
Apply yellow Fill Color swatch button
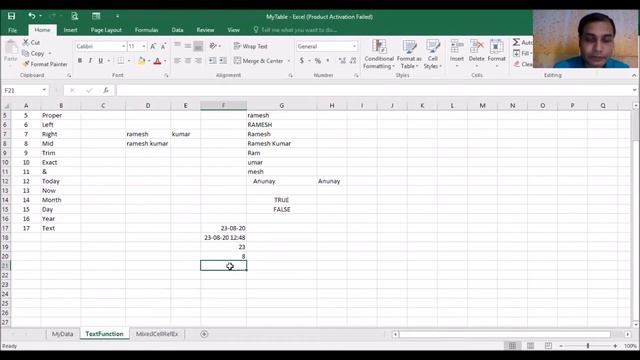pos(142,61)
